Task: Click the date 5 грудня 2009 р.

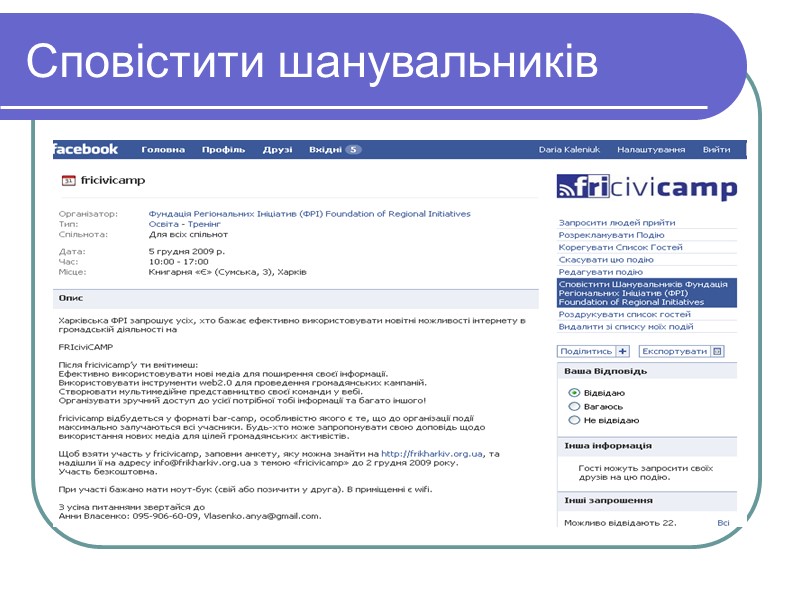Action: pyautogui.click(x=187, y=252)
